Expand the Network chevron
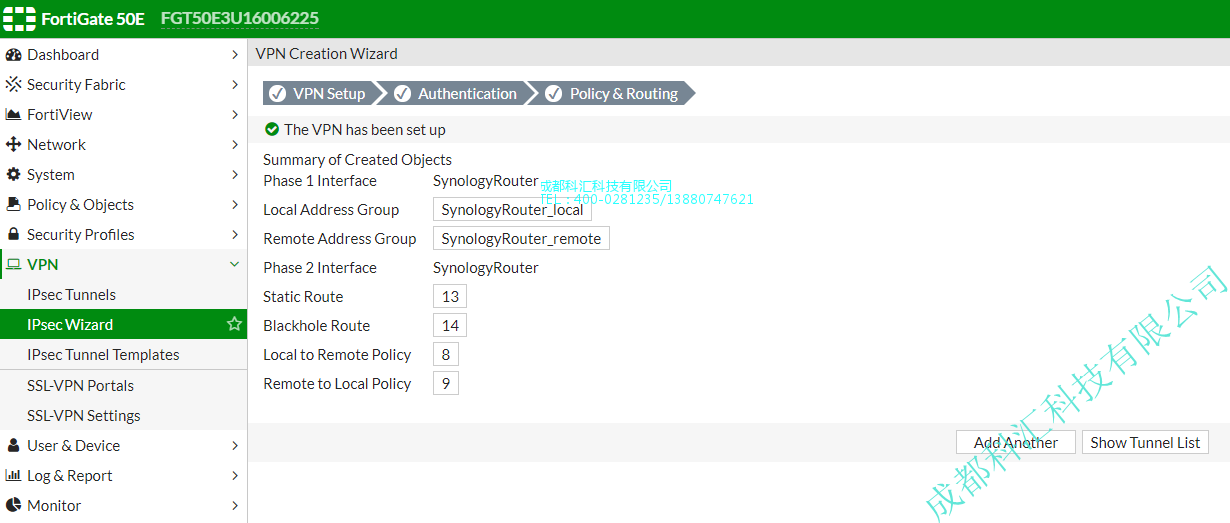This screenshot has width=1230, height=523. (235, 145)
